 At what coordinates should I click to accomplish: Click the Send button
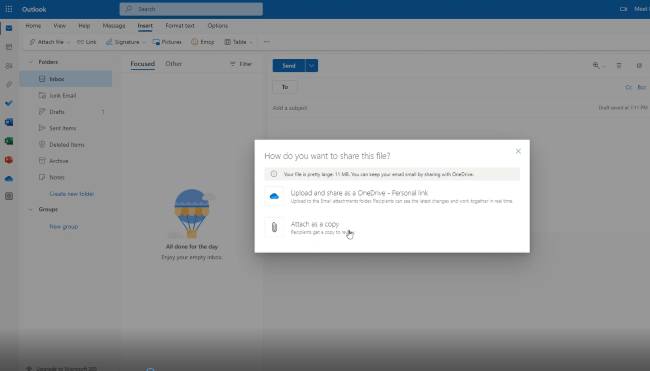coord(289,65)
